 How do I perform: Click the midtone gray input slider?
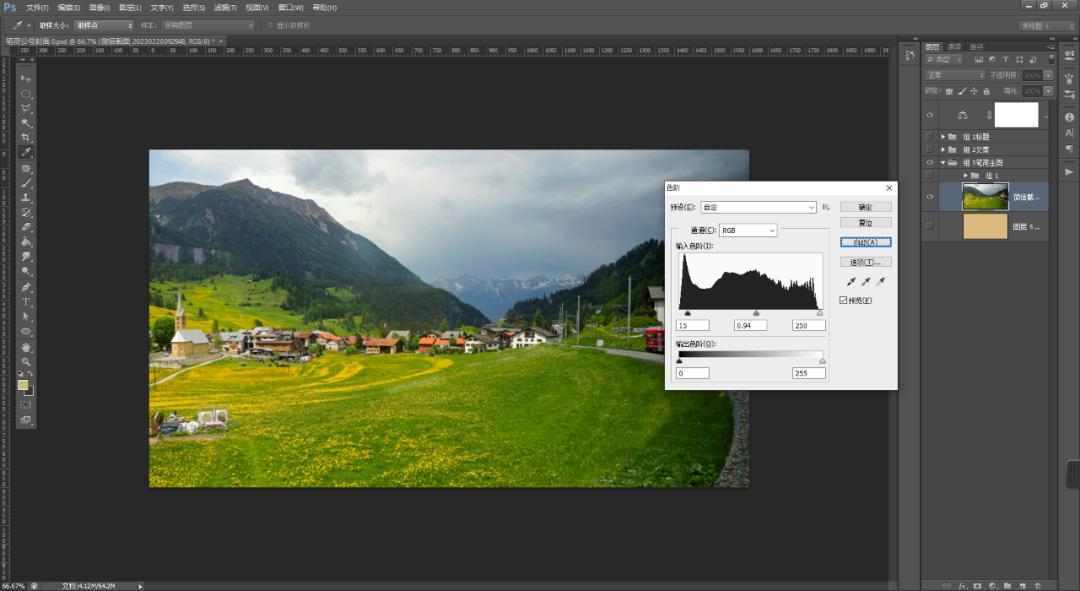[756, 313]
